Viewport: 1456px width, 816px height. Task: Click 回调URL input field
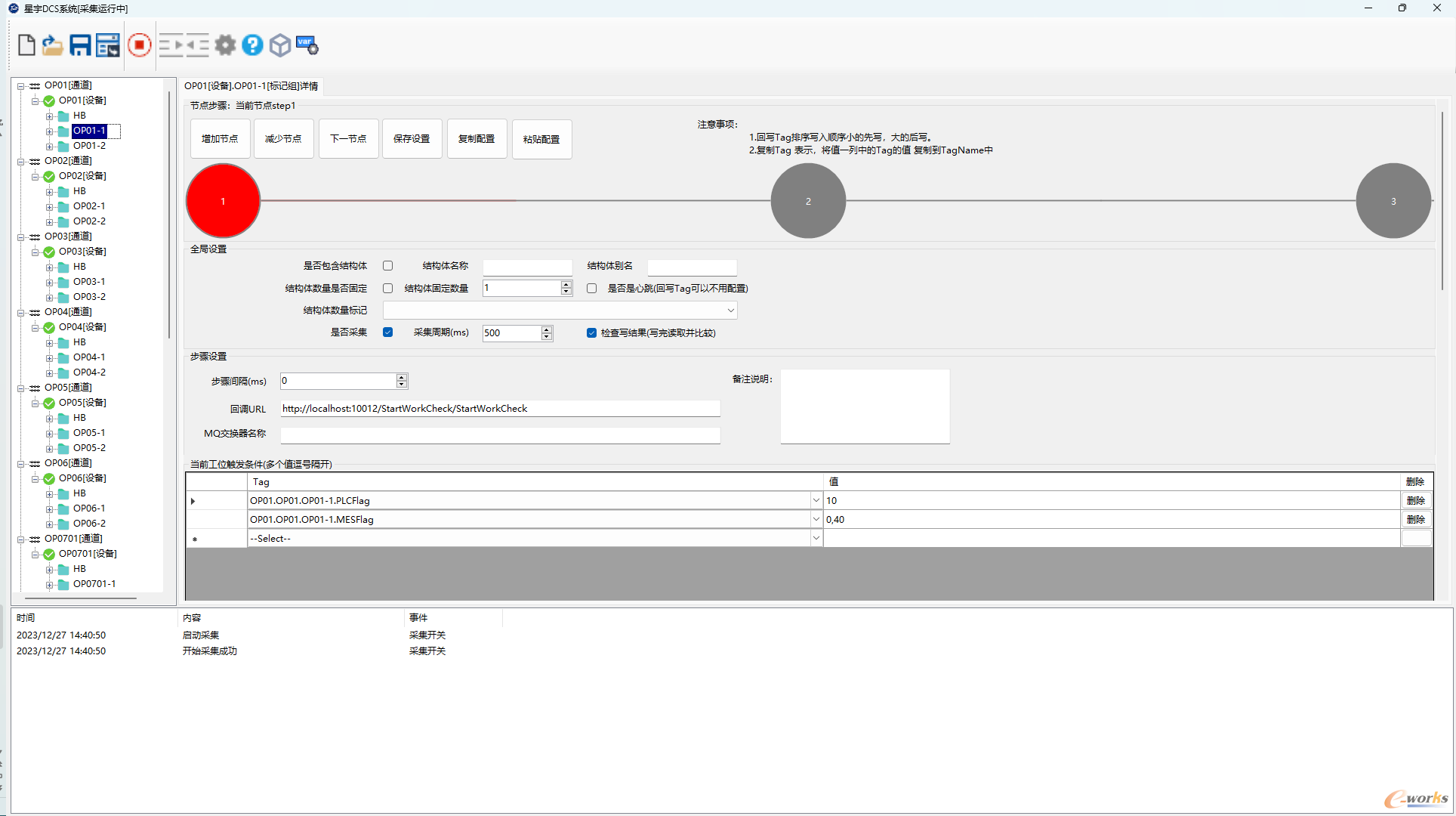500,409
